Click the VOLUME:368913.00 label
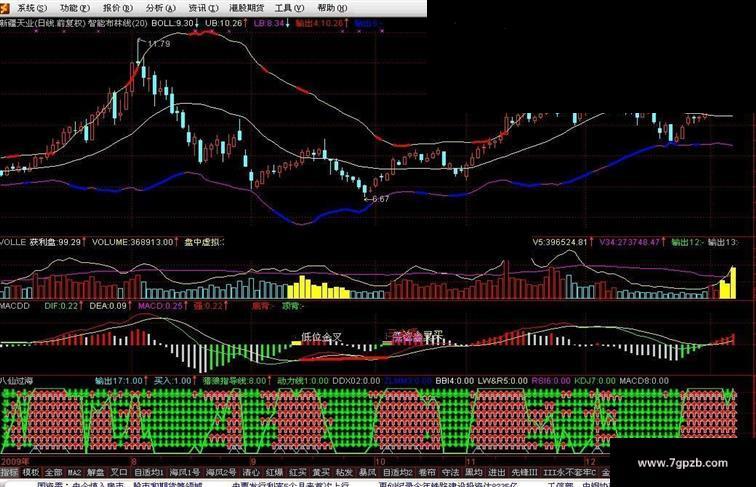This screenshot has height=487, width=756. tap(135, 242)
